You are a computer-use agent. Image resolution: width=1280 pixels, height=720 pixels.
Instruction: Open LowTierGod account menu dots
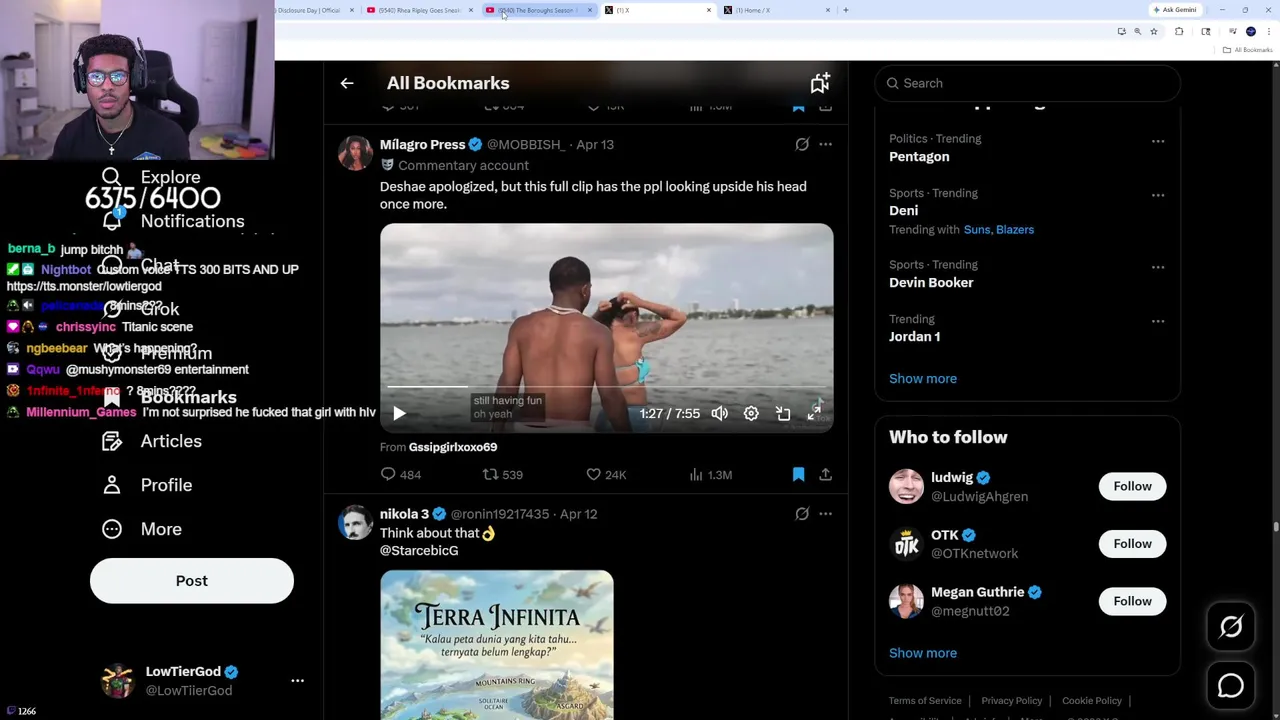tap(297, 681)
